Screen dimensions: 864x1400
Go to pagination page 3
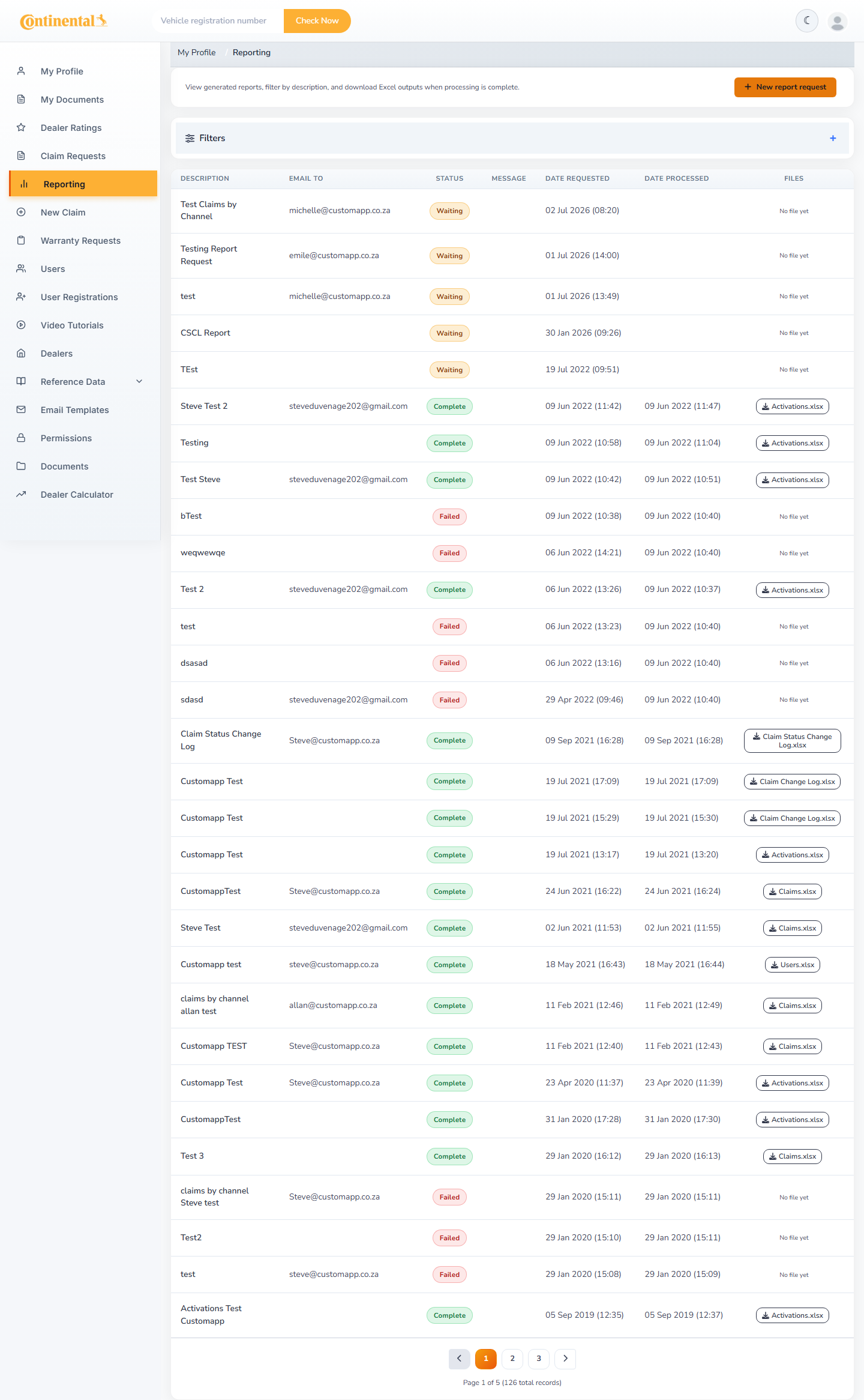pos(539,1359)
